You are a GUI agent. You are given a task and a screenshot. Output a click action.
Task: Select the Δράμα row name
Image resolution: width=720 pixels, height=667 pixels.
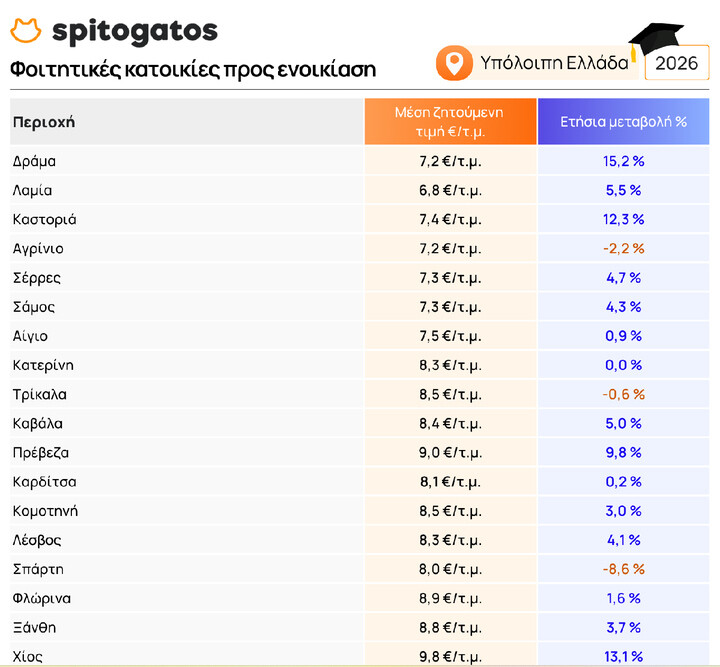pos(34,161)
